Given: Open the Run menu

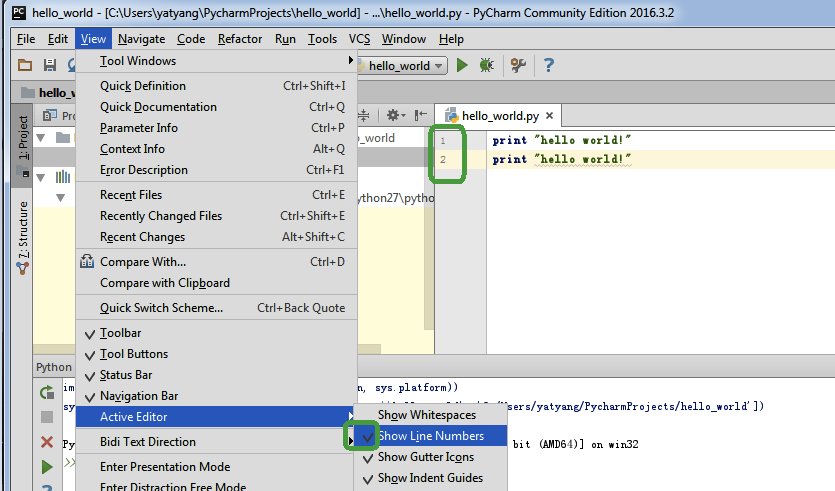Looking at the screenshot, I should [285, 39].
